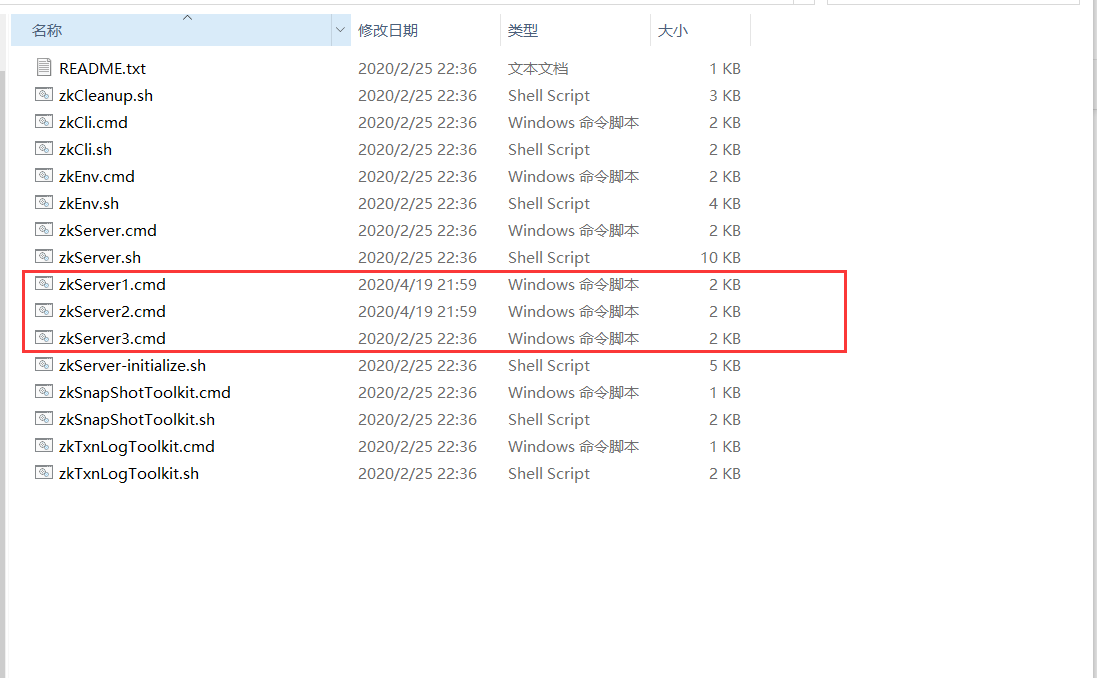
Task: Click Windows 命令脚本 type of zkSnapShotToolkit.cmd
Action: [x=574, y=393]
